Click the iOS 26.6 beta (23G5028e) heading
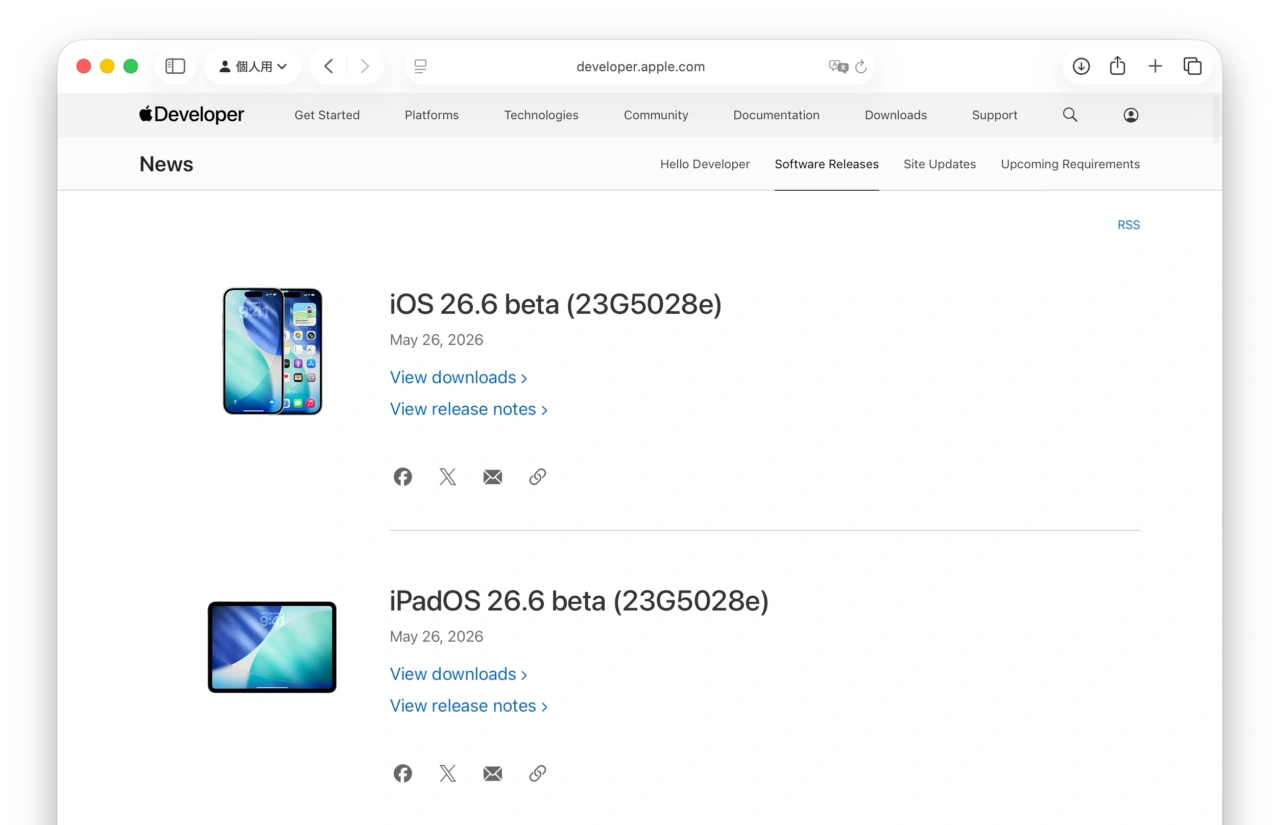The height and width of the screenshot is (825, 1280). point(556,304)
